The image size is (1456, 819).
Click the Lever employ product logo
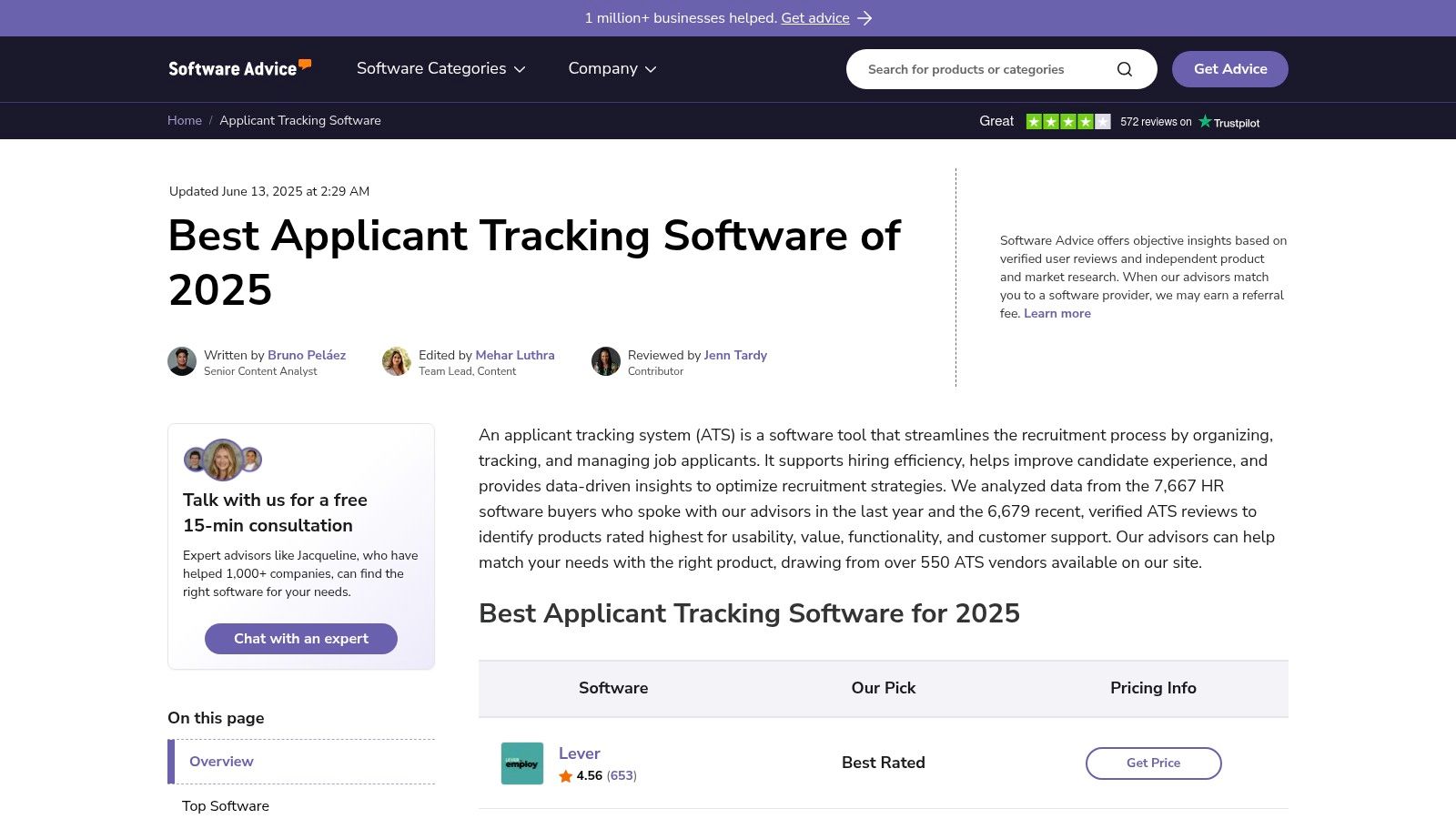522,763
